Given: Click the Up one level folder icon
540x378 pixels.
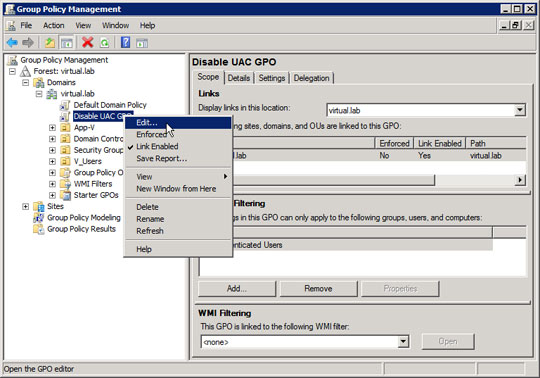Looking at the screenshot, I should pyautogui.click(x=50, y=43).
